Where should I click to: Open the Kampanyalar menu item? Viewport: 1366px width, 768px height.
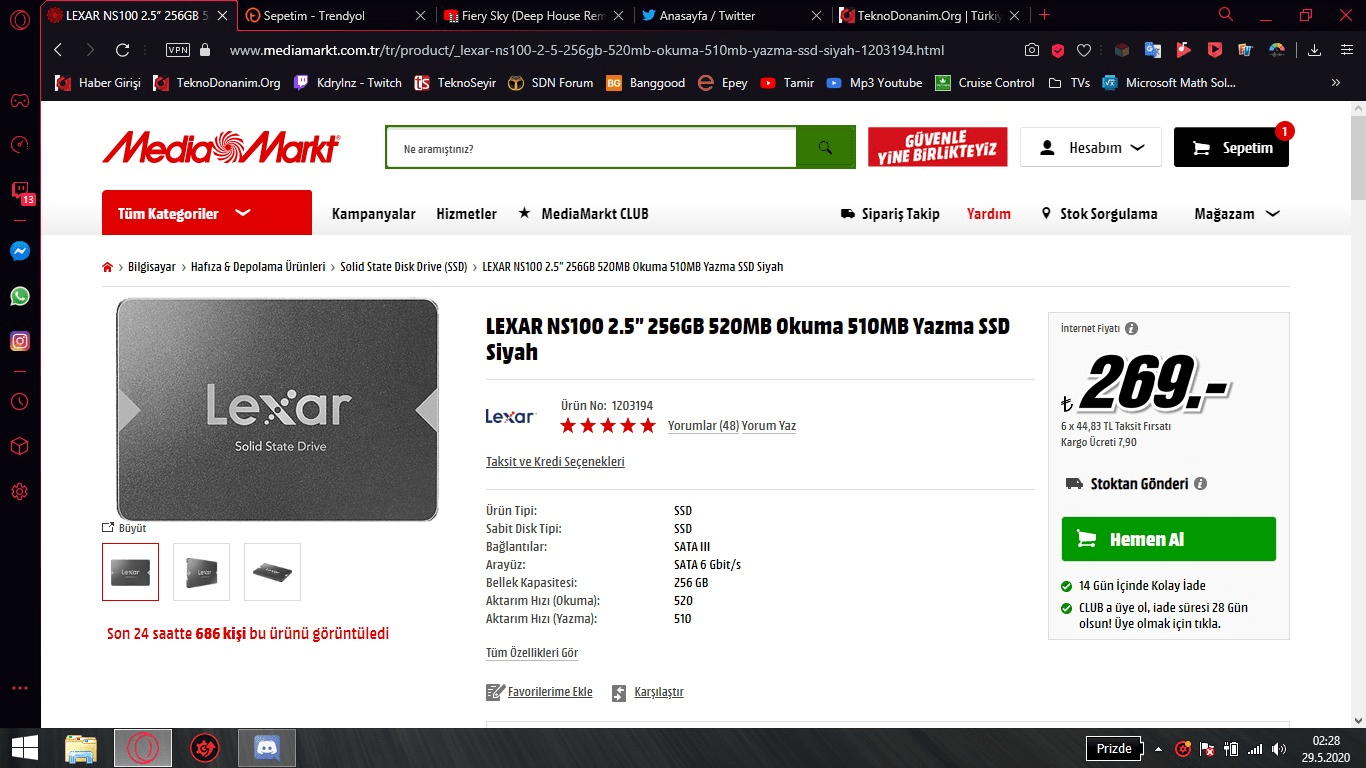[373, 214]
